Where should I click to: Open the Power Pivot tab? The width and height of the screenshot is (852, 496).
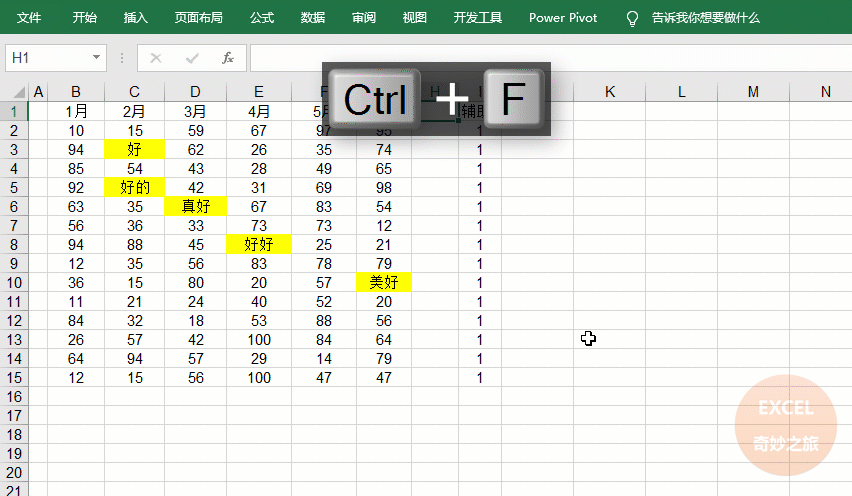click(x=563, y=18)
